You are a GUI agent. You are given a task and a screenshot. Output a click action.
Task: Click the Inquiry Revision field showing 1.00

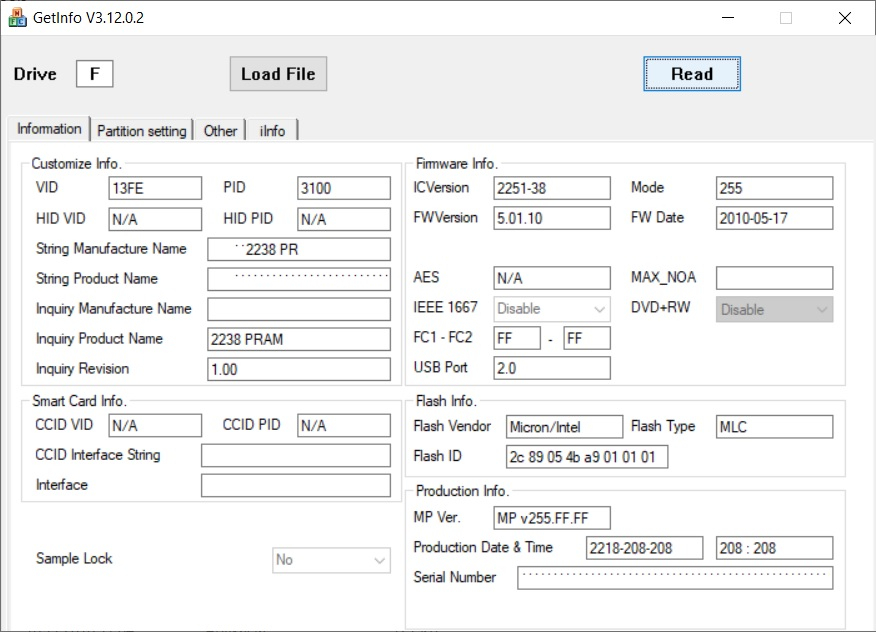point(299,369)
